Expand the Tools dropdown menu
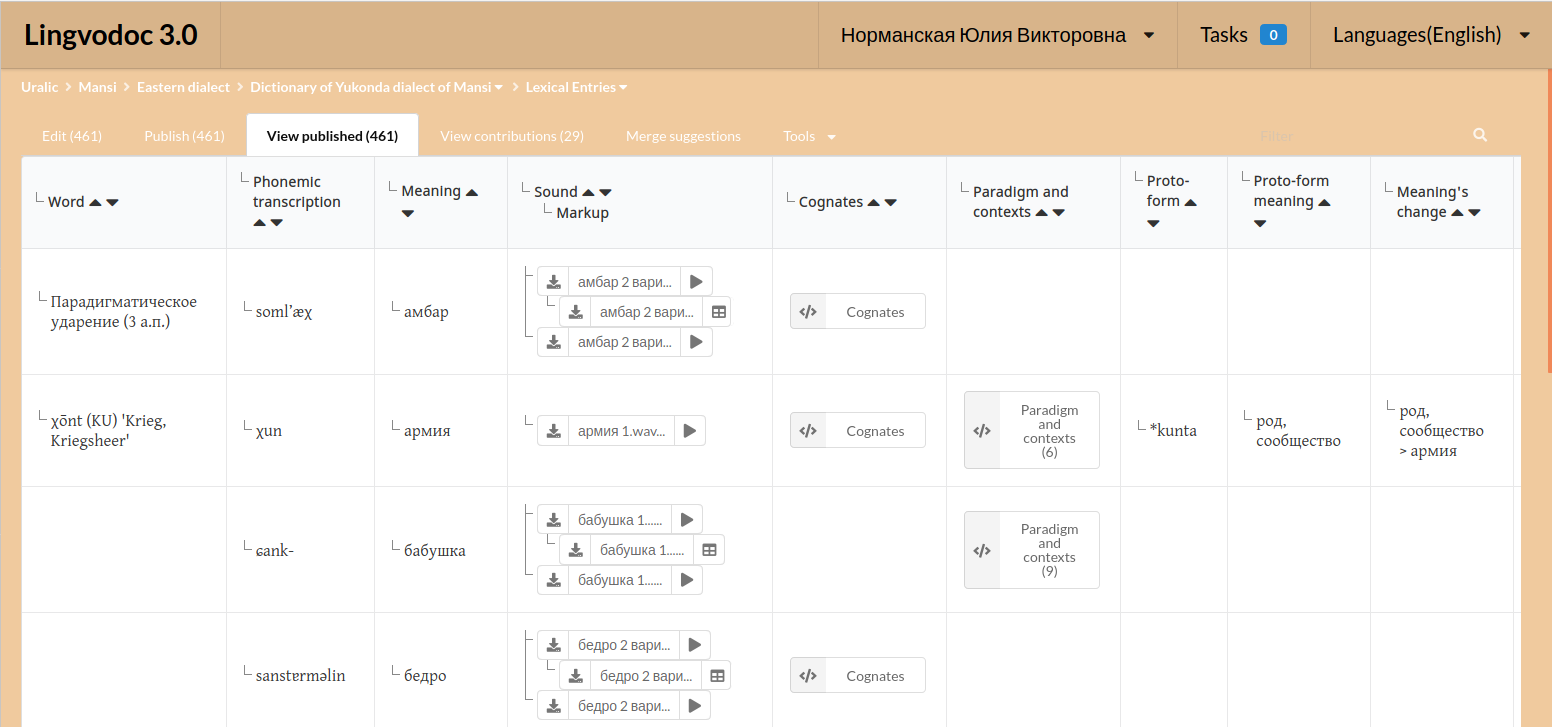1552x727 pixels. click(x=809, y=136)
